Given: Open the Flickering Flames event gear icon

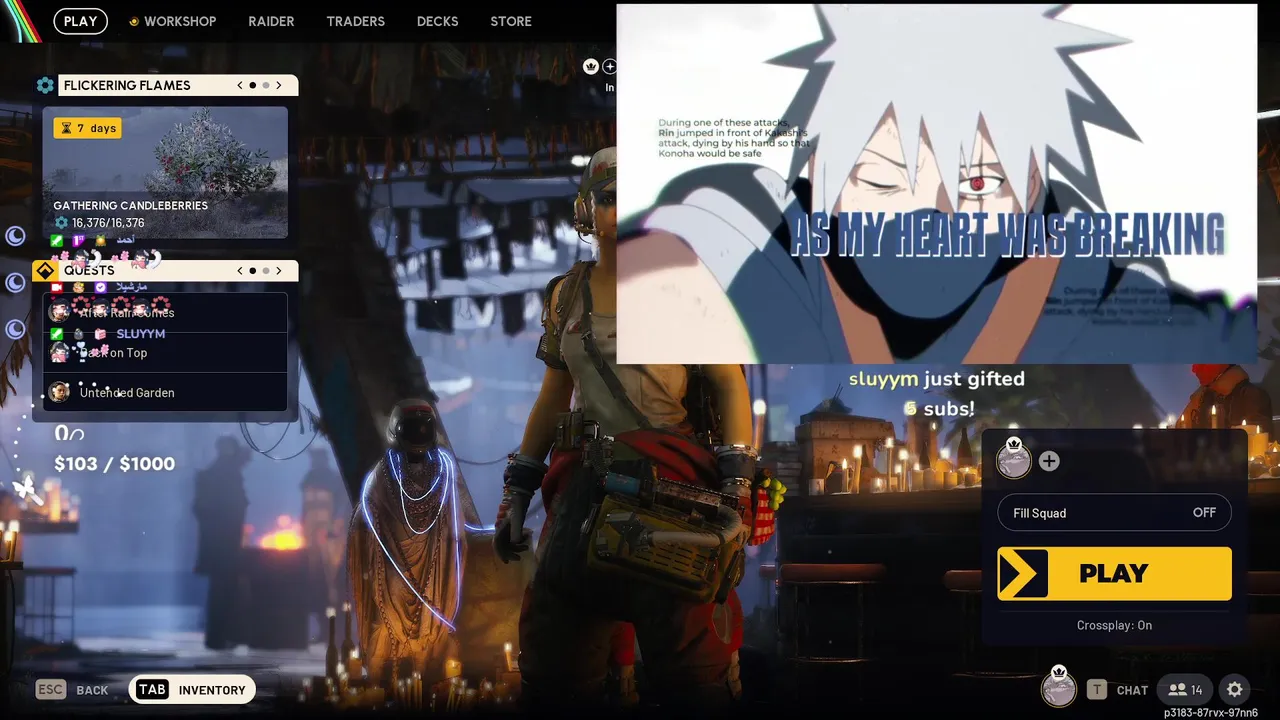Looking at the screenshot, I should [x=45, y=86].
